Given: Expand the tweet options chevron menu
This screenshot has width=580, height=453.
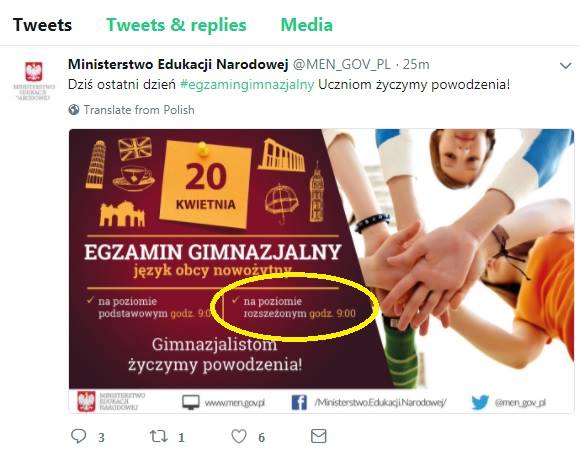Looking at the screenshot, I should click(566, 66).
